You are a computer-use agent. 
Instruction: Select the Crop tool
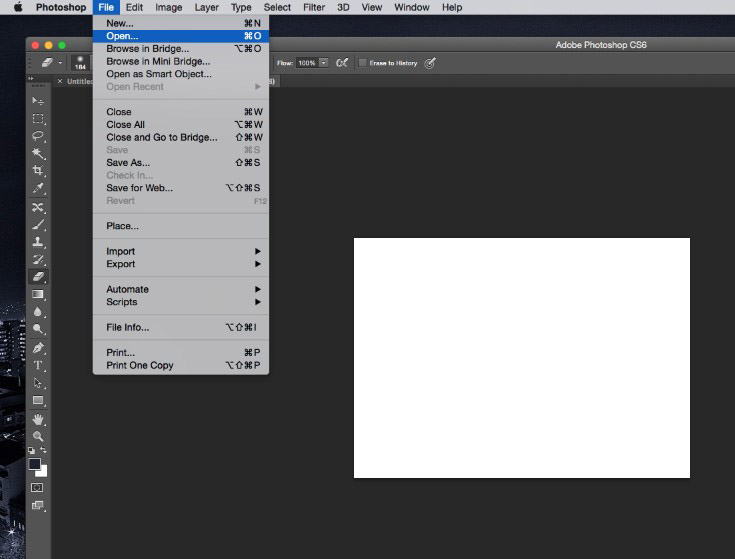[x=38, y=171]
